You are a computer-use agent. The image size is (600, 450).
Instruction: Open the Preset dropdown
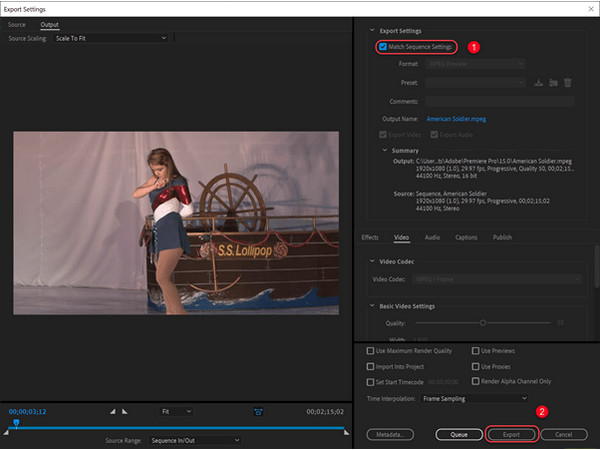click(475, 83)
